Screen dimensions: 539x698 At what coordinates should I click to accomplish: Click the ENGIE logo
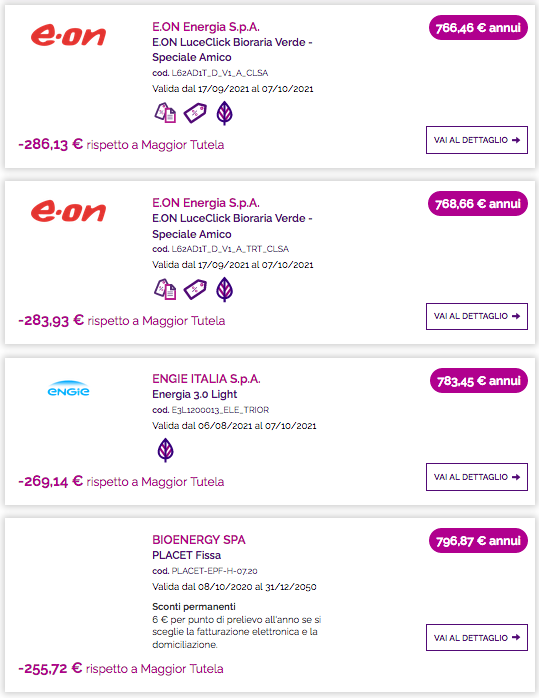(68, 389)
